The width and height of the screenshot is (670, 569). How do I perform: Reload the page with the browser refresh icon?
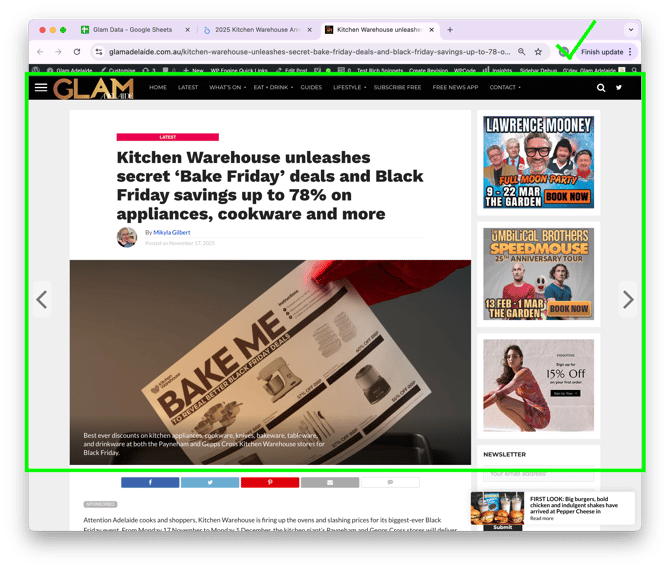(x=77, y=51)
